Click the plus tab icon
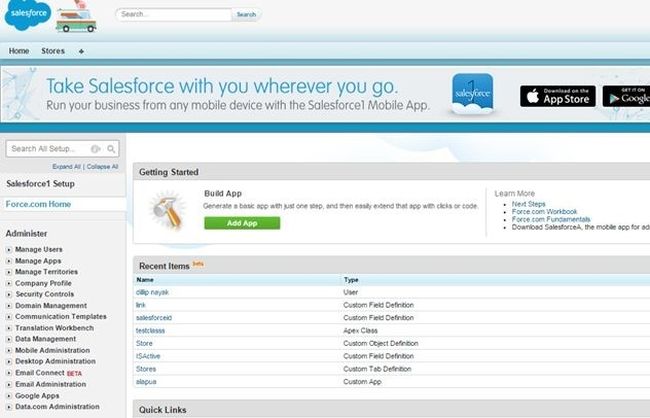 point(81,51)
